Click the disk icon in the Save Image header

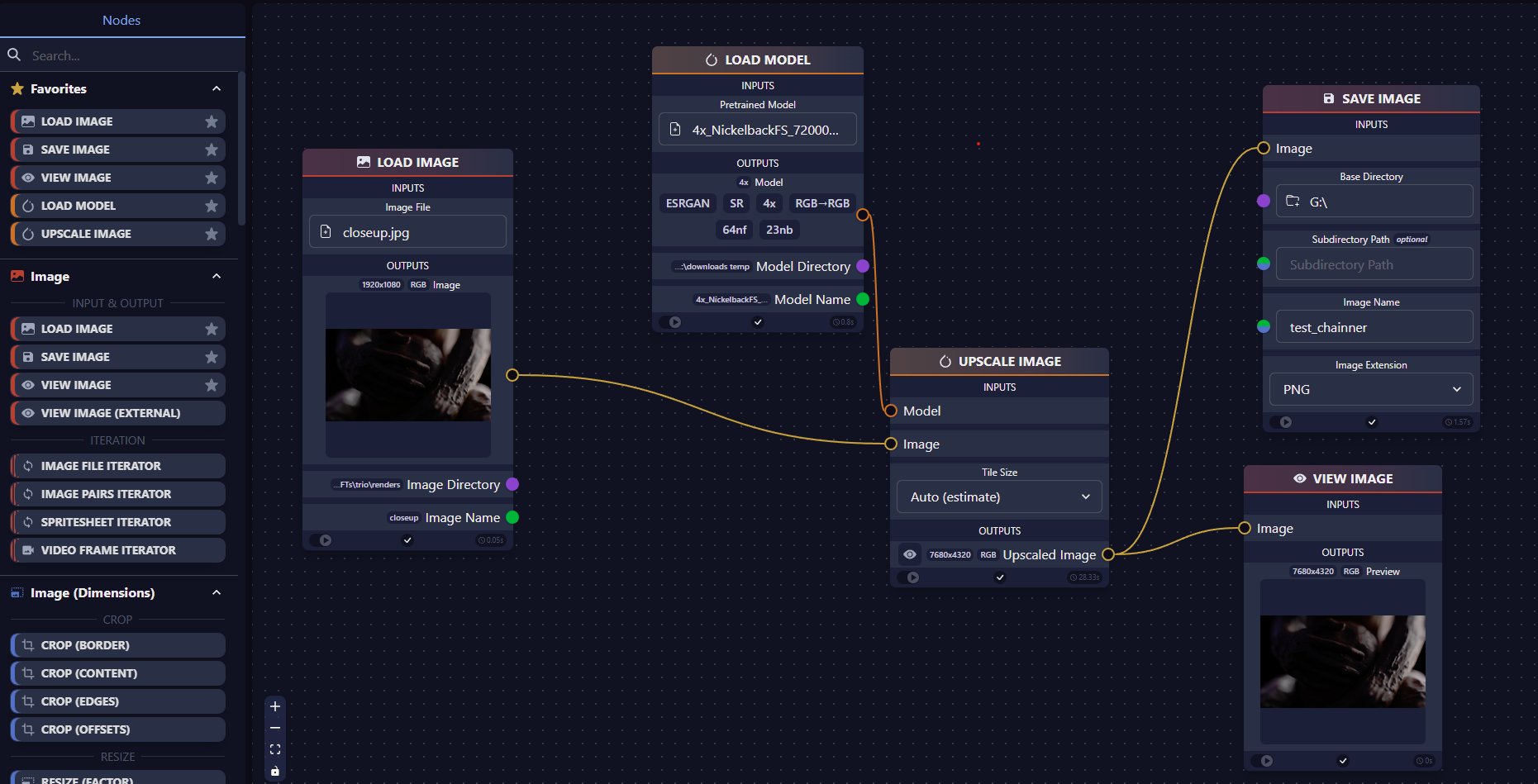pos(1328,98)
